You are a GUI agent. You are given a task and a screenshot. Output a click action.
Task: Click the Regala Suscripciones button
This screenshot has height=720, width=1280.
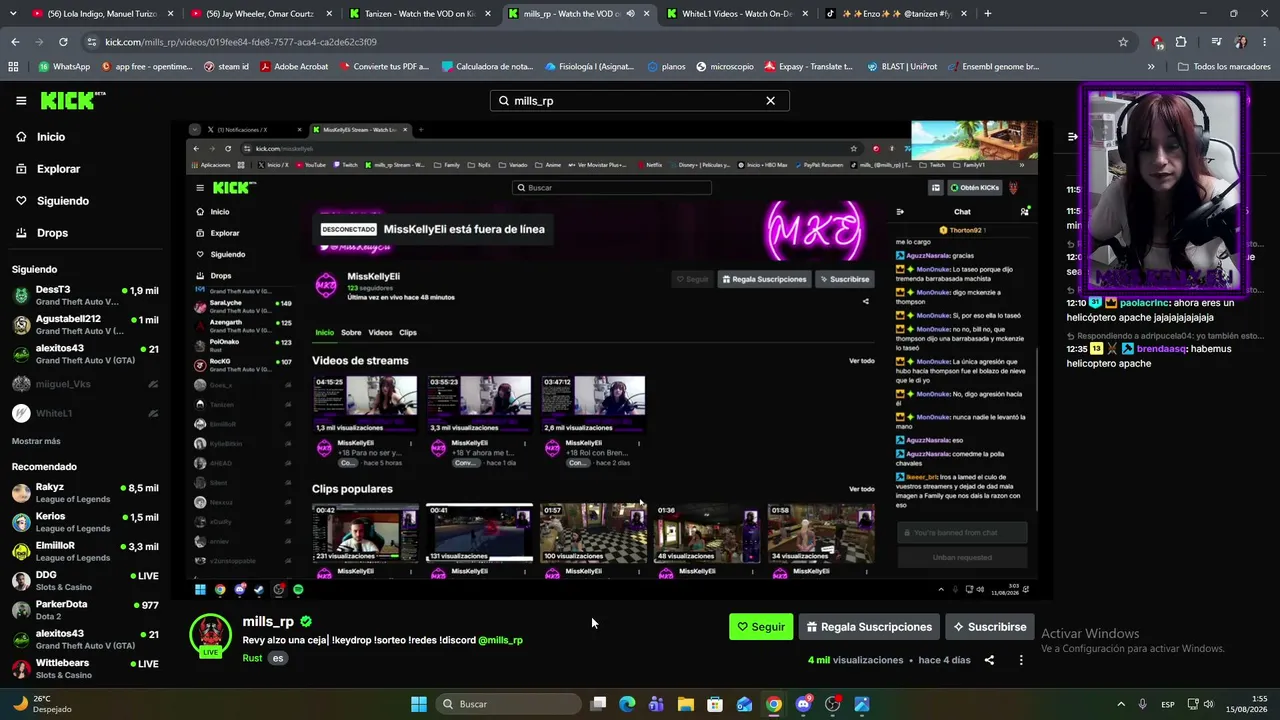tap(869, 627)
